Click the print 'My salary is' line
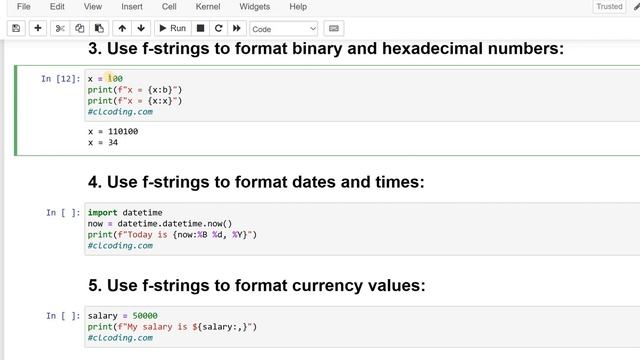This screenshot has height=360, width=640. pos(172,327)
